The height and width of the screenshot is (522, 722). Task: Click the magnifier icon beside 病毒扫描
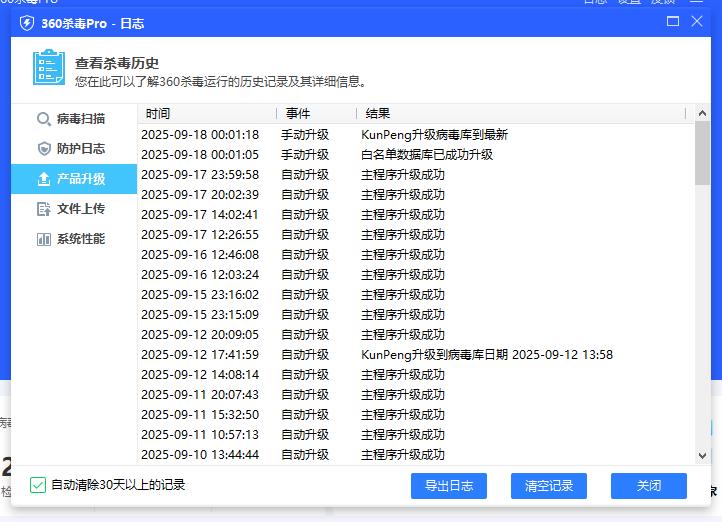tap(44, 119)
